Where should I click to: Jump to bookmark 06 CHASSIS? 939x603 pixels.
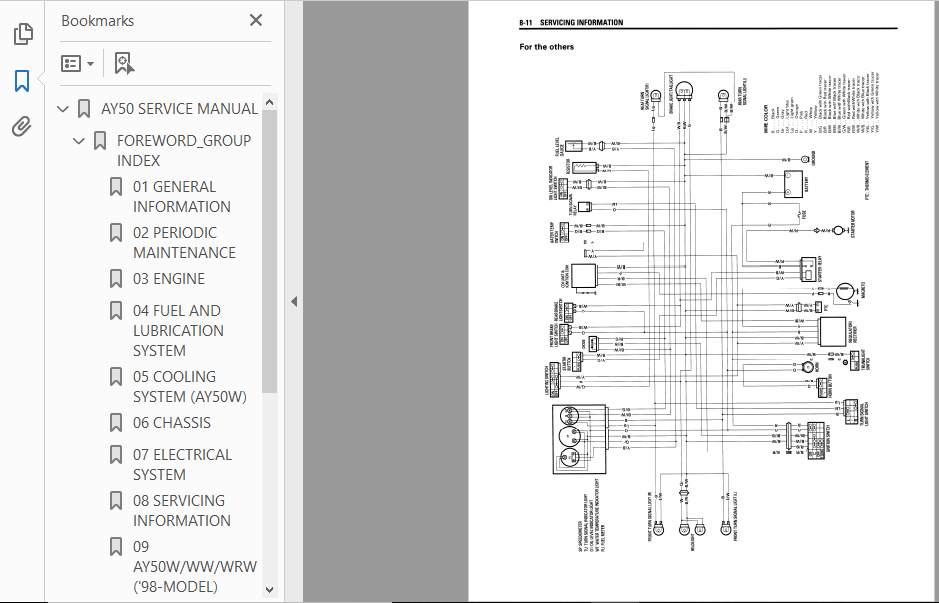172,423
